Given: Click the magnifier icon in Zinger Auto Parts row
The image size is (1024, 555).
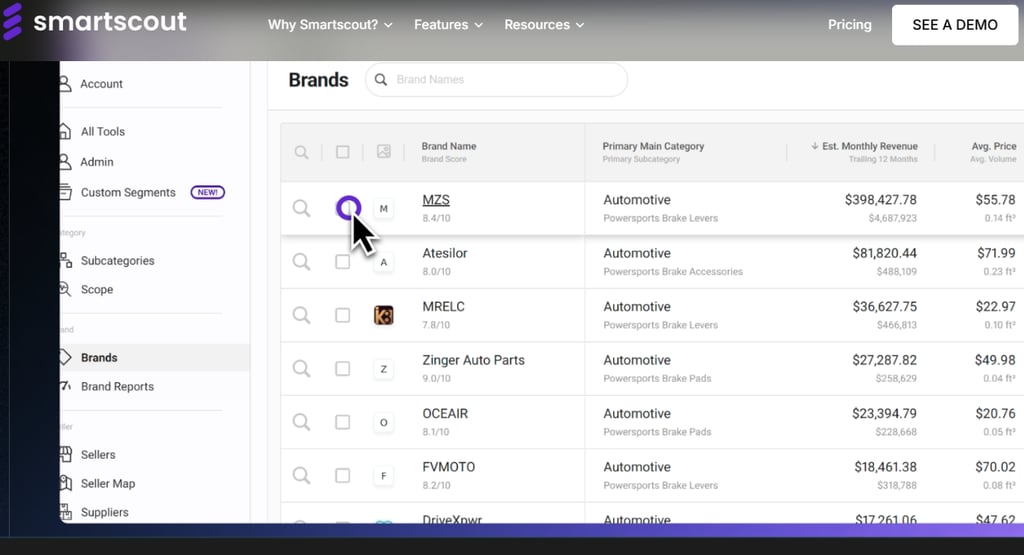Looking at the screenshot, I should click(x=301, y=369).
